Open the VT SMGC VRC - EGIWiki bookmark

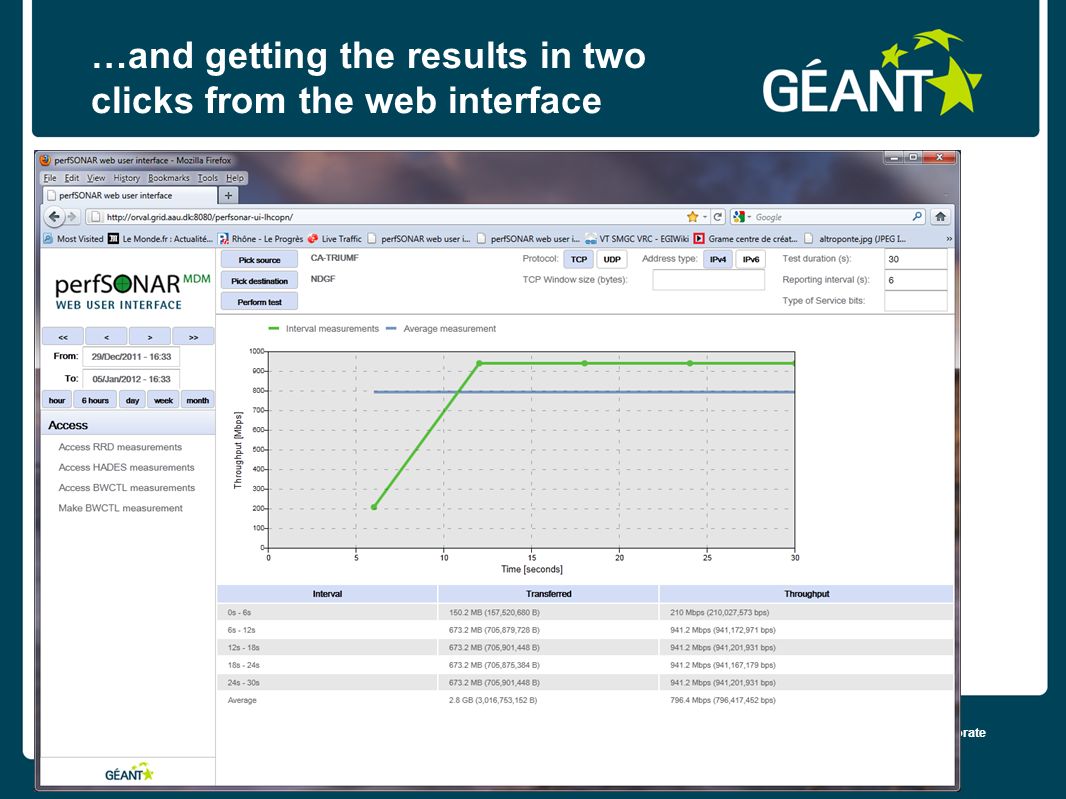coord(637,239)
